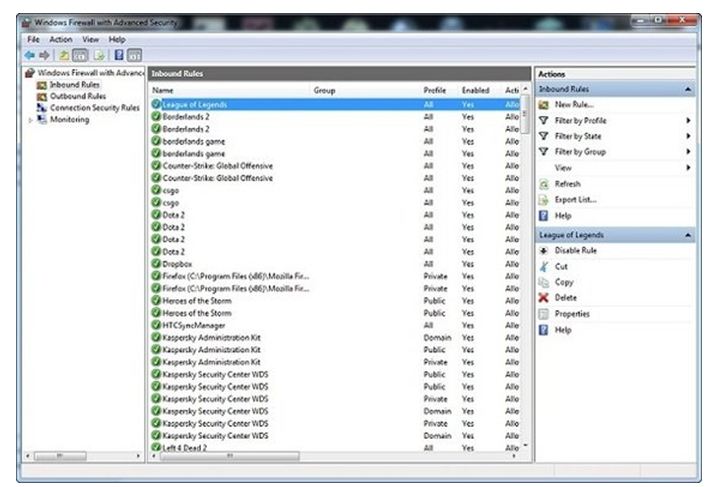Click the Connection Security Rules tree icon

tap(42, 108)
